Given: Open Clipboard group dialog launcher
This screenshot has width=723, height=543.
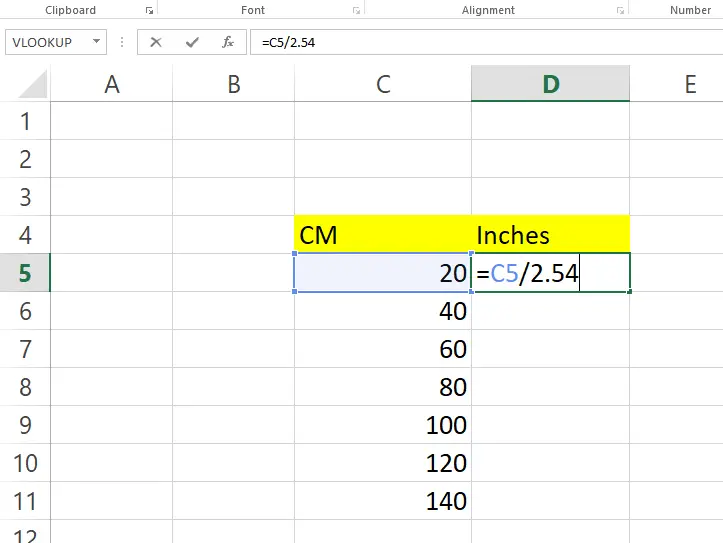Looking at the screenshot, I should (149, 10).
